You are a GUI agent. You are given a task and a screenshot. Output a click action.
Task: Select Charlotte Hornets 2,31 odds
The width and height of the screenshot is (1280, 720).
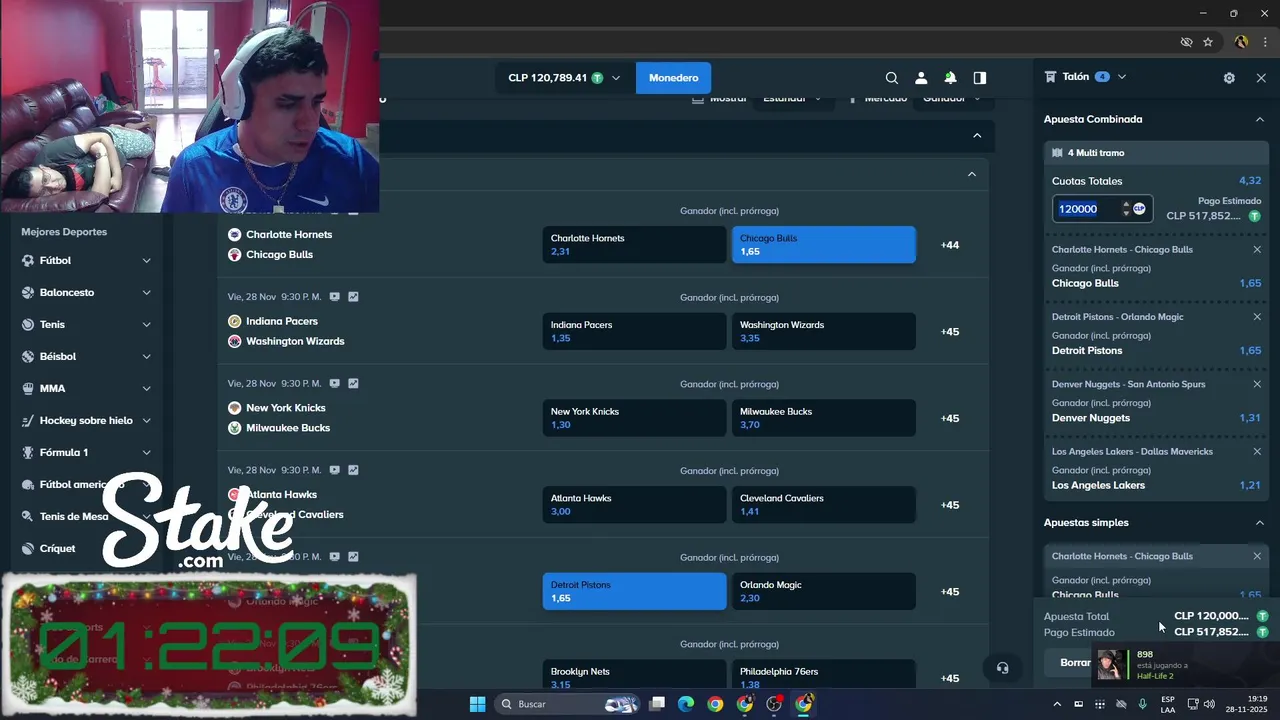click(x=634, y=245)
